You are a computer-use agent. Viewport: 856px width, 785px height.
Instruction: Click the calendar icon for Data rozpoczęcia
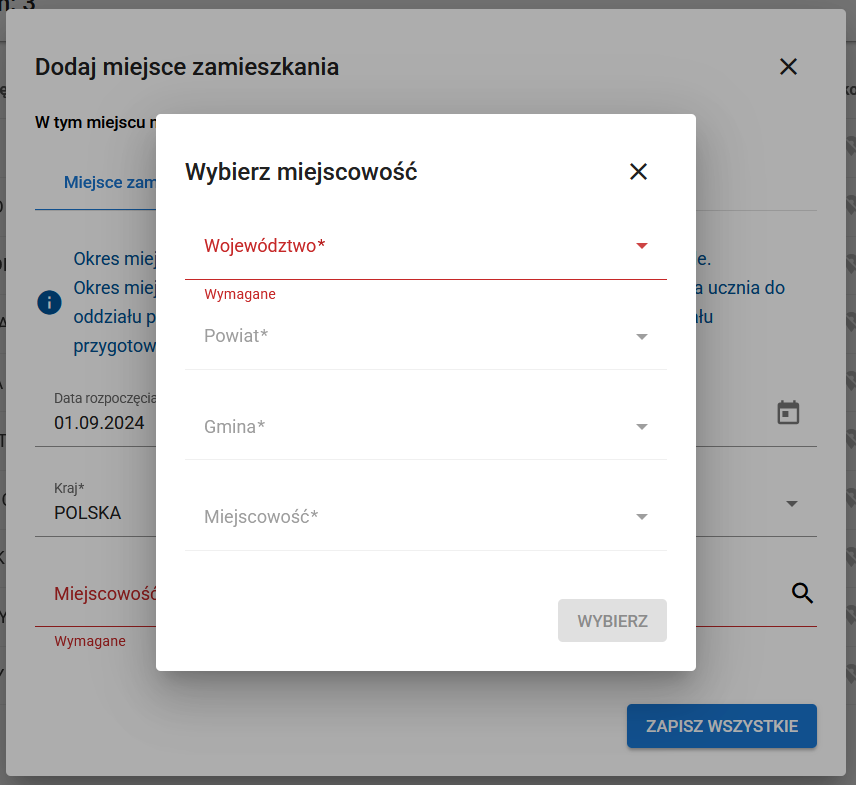(788, 412)
